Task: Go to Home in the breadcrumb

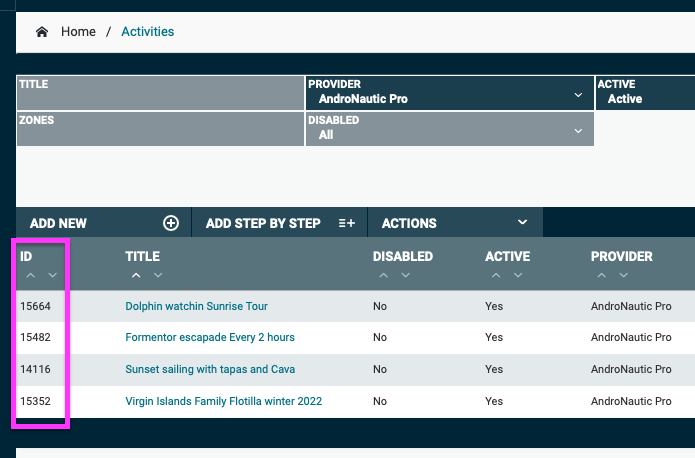Action: coord(78,32)
